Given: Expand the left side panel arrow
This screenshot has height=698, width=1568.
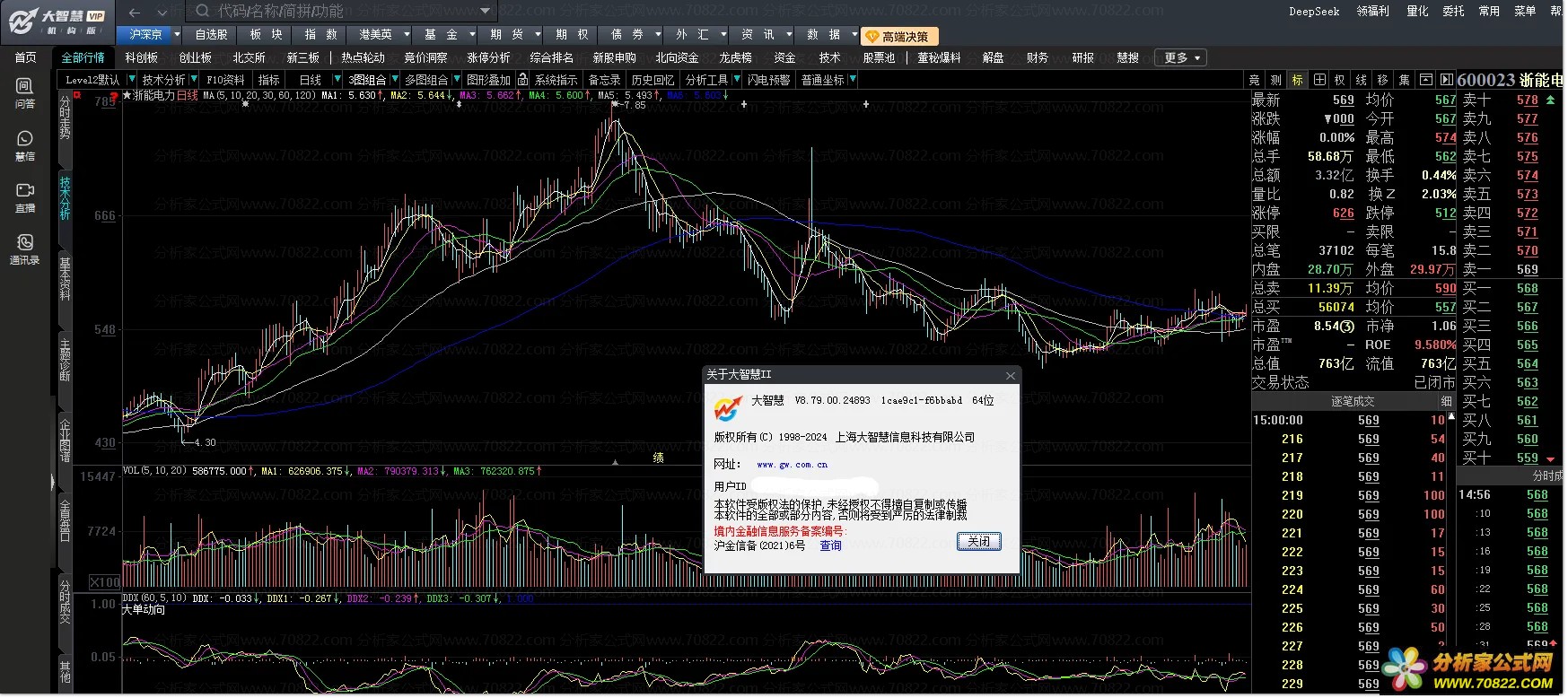Looking at the screenshot, I should tap(52, 483).
